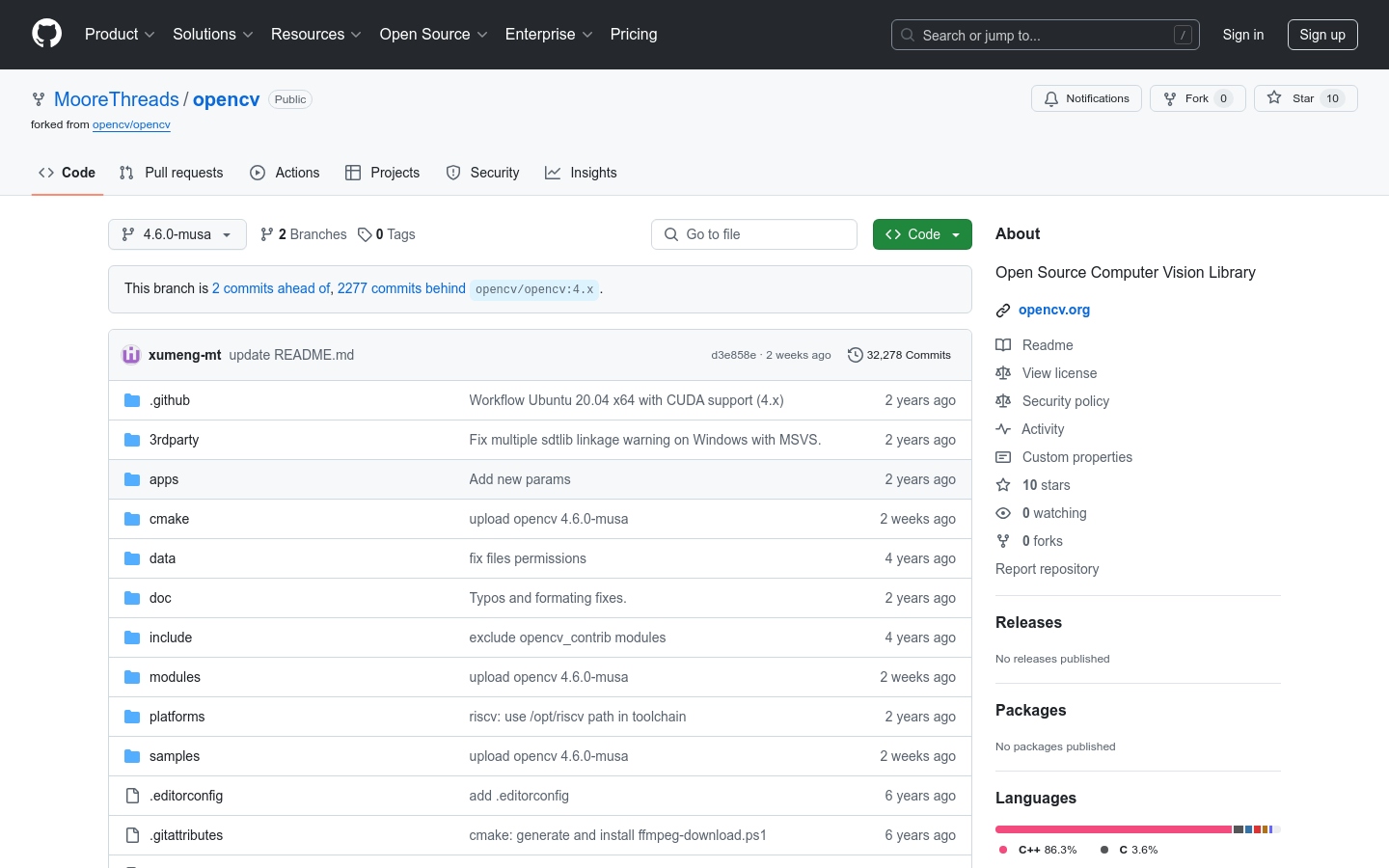Expand the Solutions menu
Screen dimensions: 1389x868
(213, 35)
